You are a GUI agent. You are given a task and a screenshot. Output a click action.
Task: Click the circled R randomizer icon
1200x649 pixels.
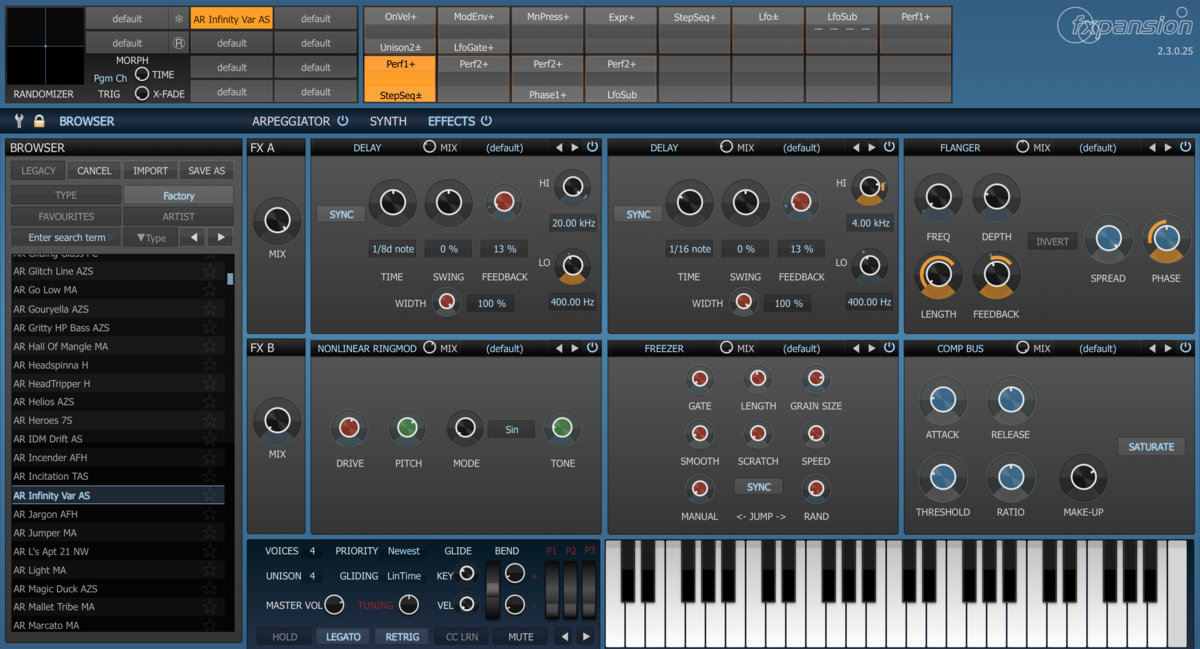point(178,43)
